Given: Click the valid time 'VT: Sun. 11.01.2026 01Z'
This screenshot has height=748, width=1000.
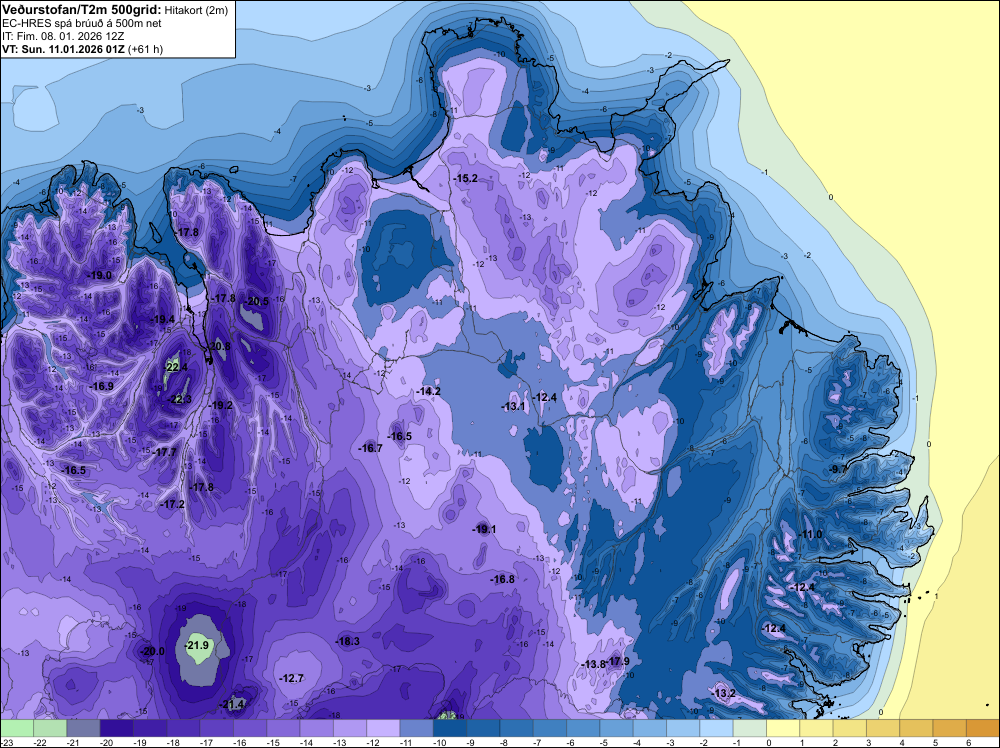Looking at the screenshot, I should point(64,49).
